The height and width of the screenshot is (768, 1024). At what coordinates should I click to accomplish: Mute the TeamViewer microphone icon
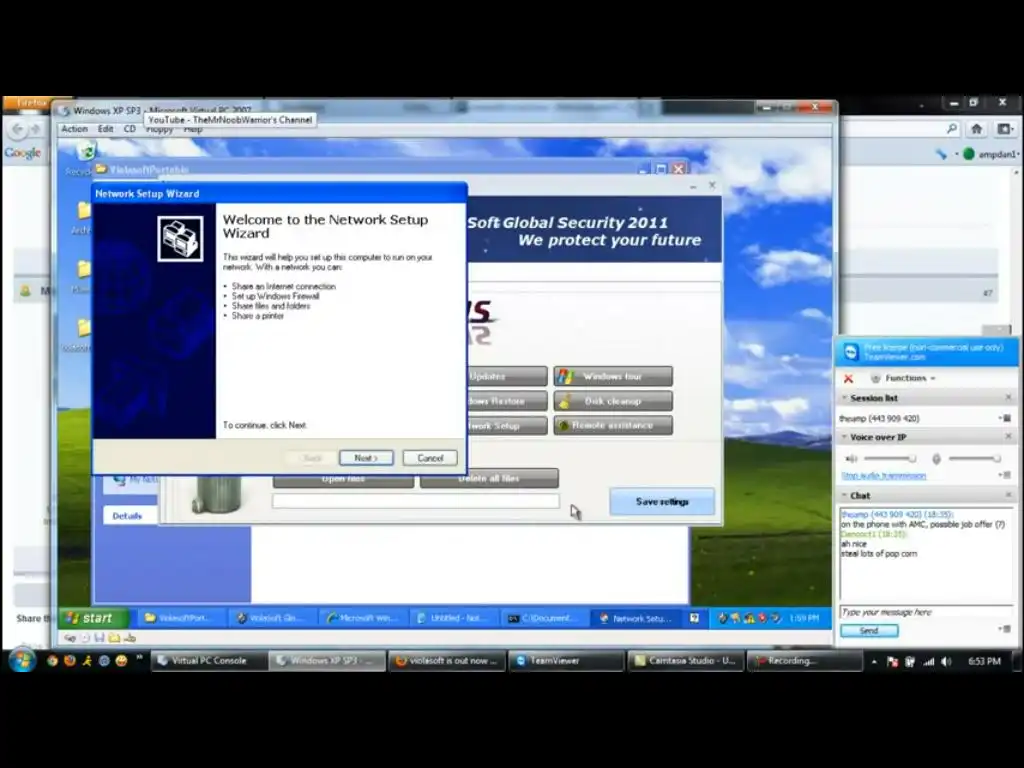pyautogui.click(x=936, y=459)
